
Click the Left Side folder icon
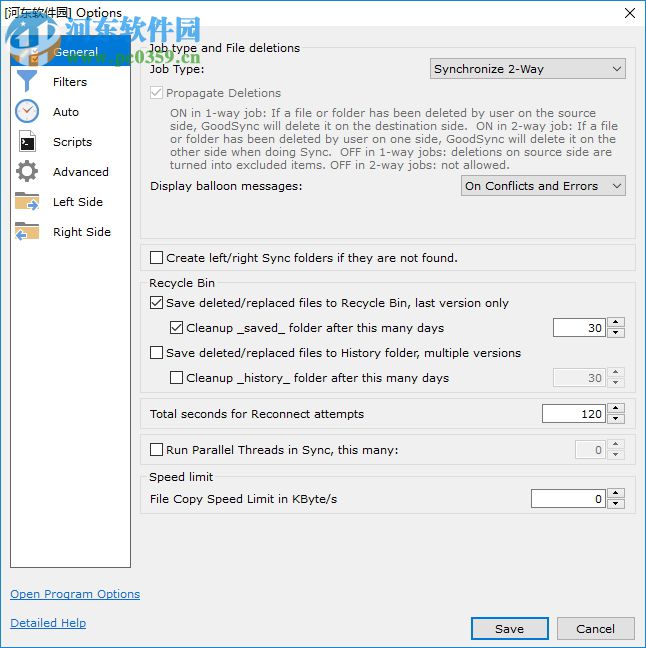pyautogui.click(x=27, y=201)
